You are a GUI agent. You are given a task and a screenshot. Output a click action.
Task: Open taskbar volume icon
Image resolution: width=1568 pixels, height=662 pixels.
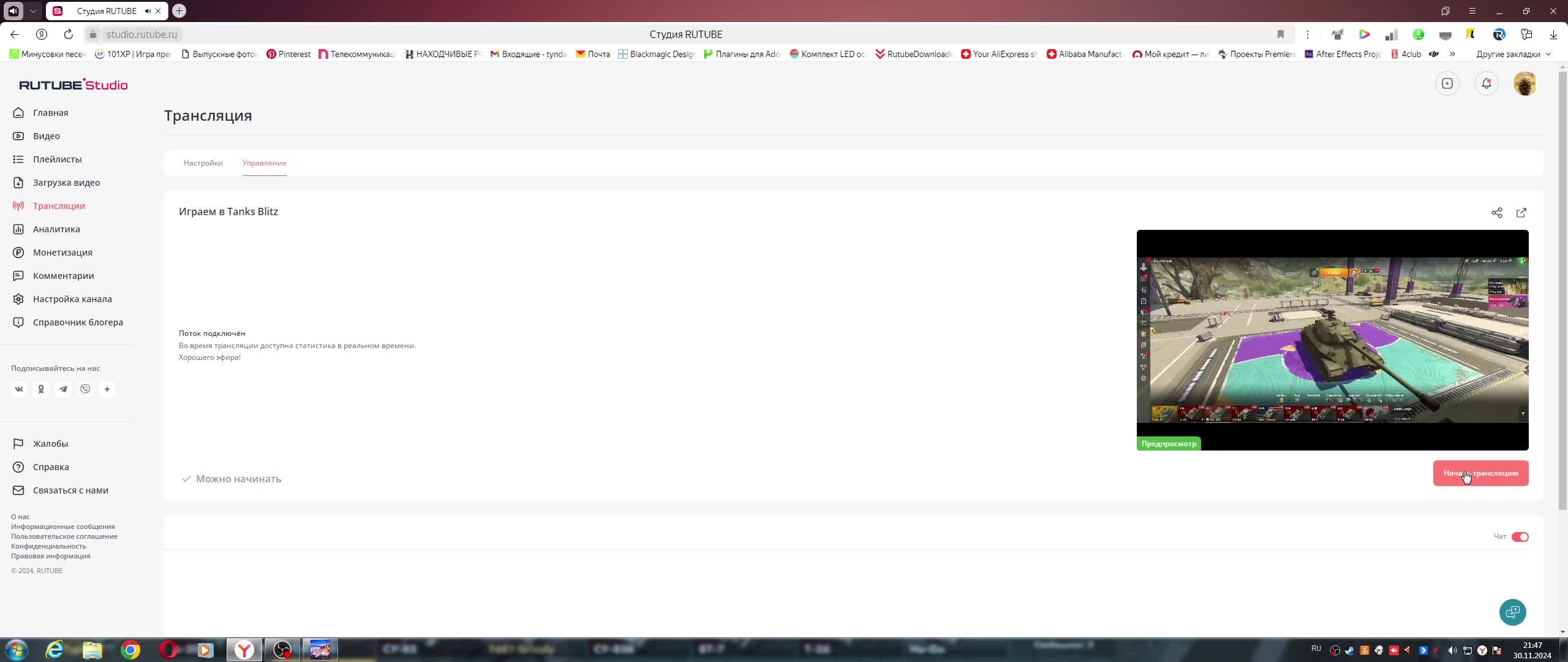(x=1452, y=650)
